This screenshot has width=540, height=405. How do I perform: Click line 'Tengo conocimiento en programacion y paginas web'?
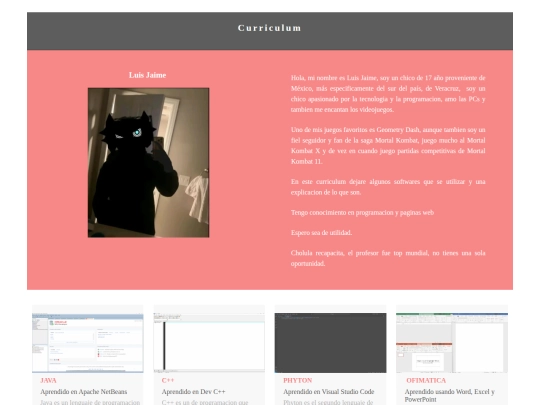(x=362, y=212)
